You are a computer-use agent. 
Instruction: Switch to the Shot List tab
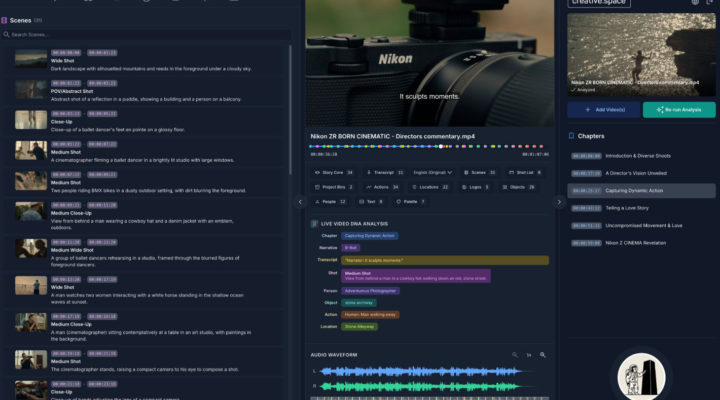524,173
